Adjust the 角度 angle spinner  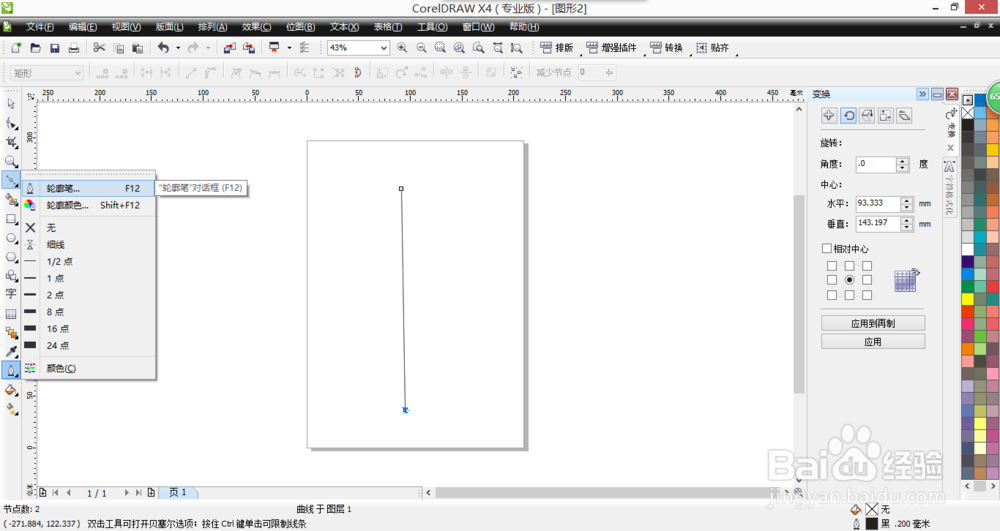click(902, 164)
